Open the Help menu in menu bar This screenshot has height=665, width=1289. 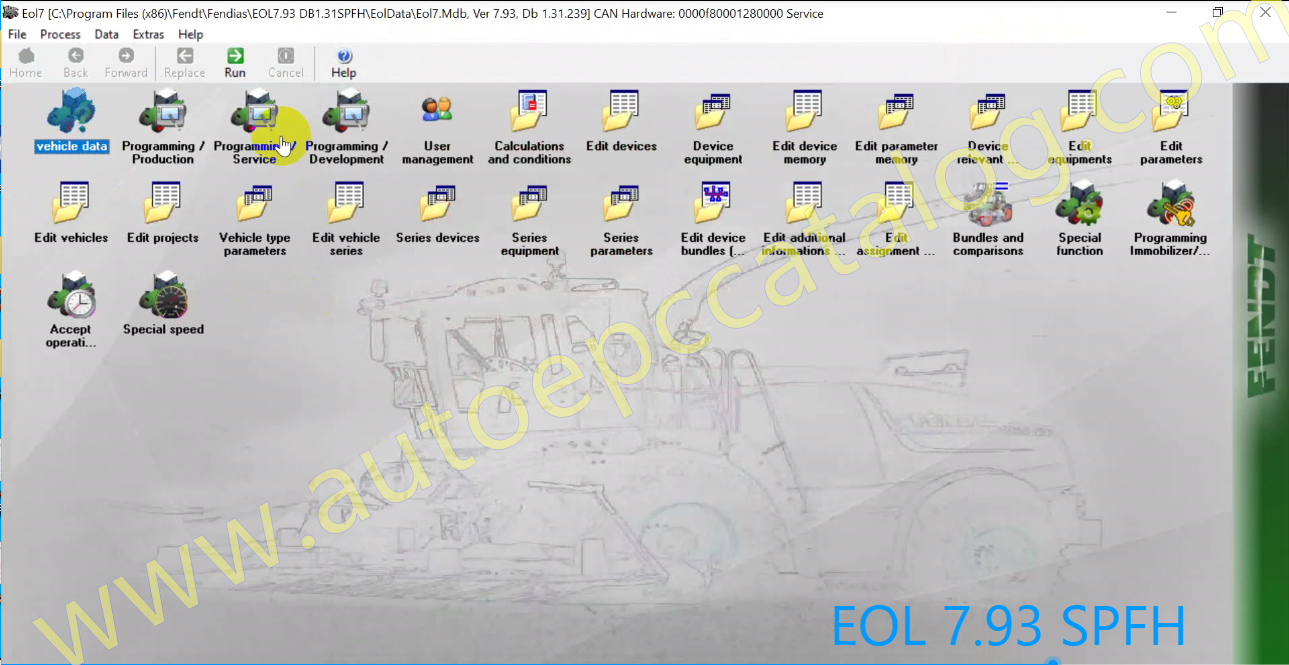coord(191,34)
